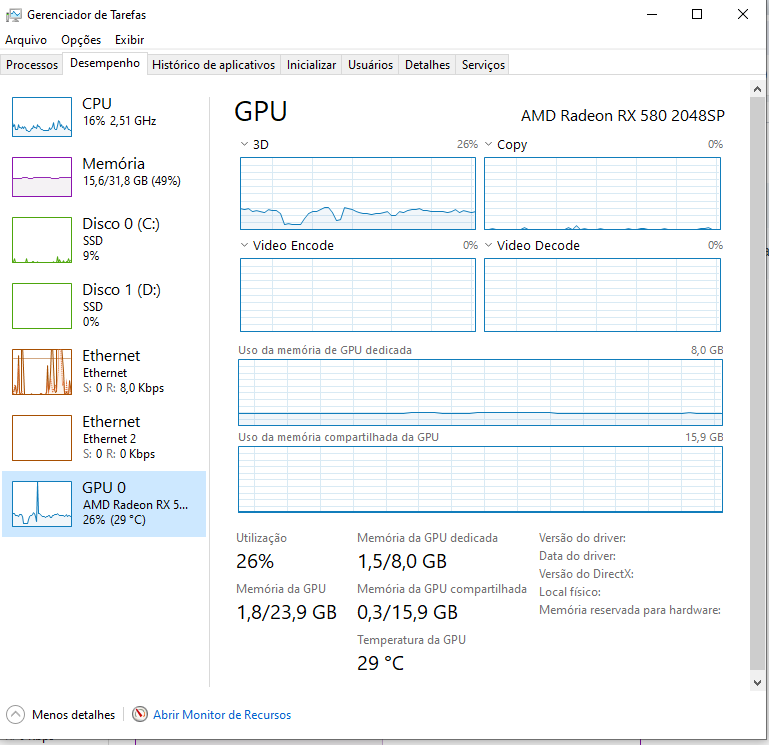Click the Resource Monitor gauge icon
This screenshot has height=745, width=769.
140,714
